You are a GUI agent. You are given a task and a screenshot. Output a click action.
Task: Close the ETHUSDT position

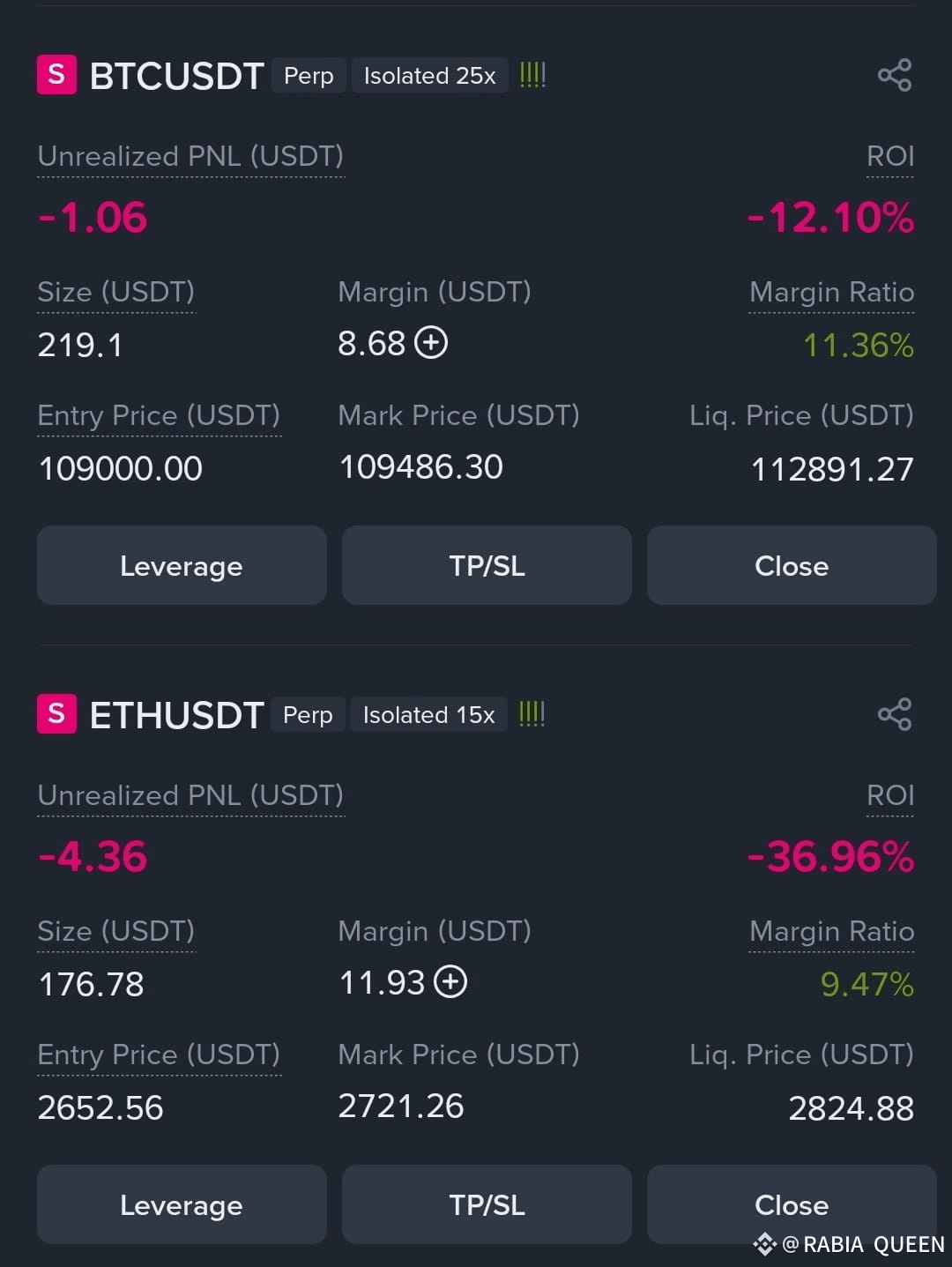pos(792,1204)
